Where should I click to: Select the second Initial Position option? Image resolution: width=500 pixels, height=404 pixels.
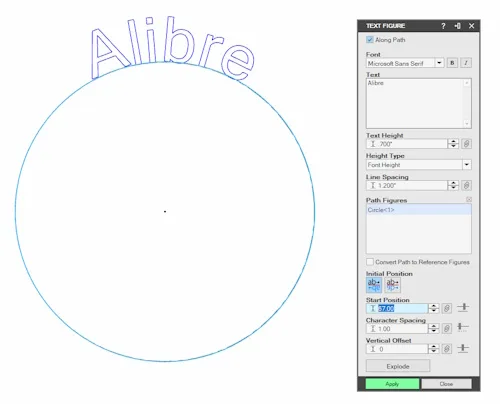392,285
